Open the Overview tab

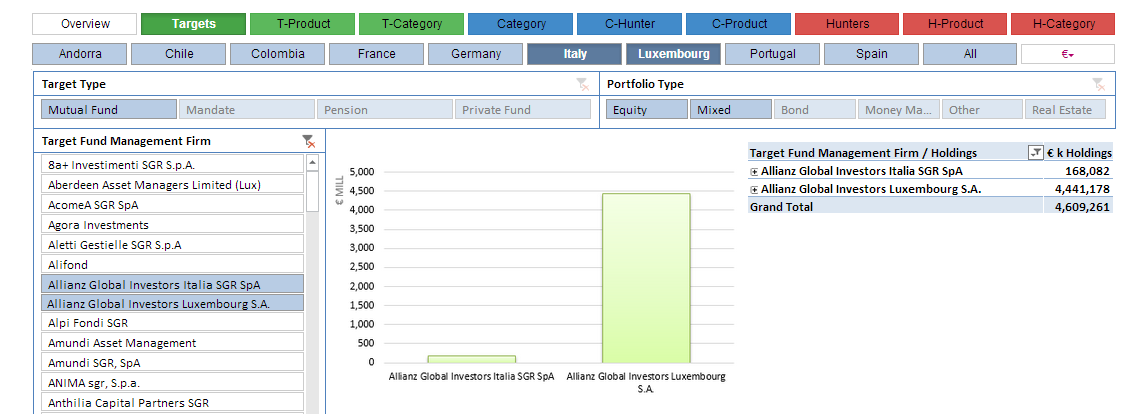(x=85, y=24)
